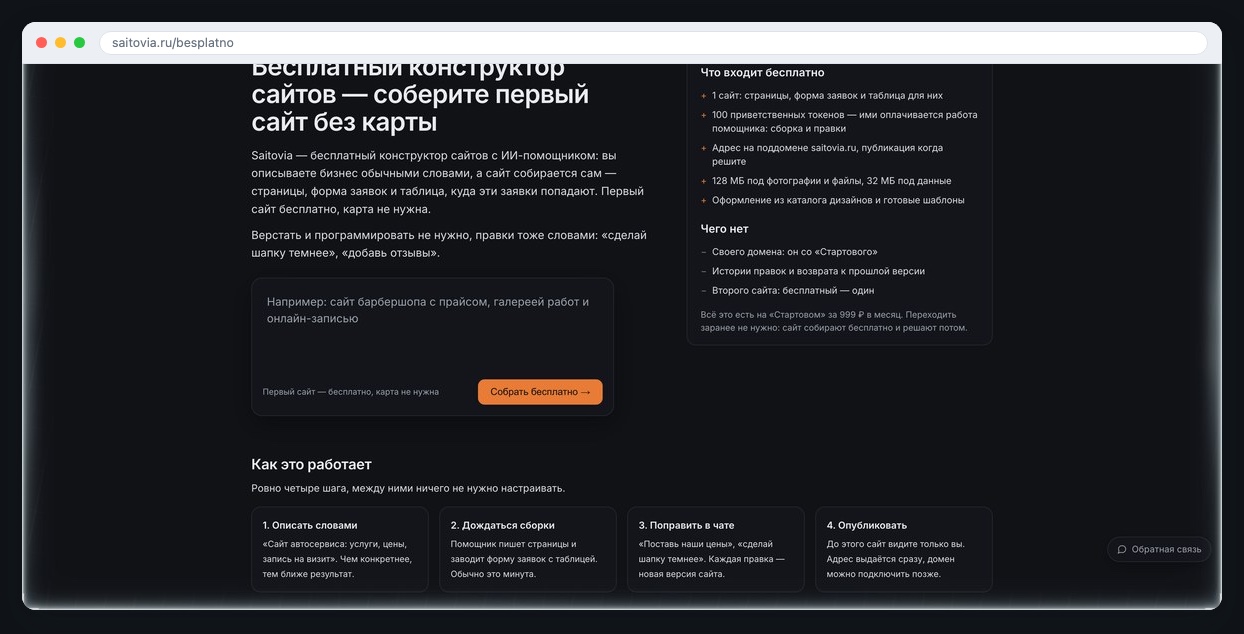This screenshot has width=1244, height=634.
Task: Select the «1. Описать словами» step card
Action: coord(340,549)
